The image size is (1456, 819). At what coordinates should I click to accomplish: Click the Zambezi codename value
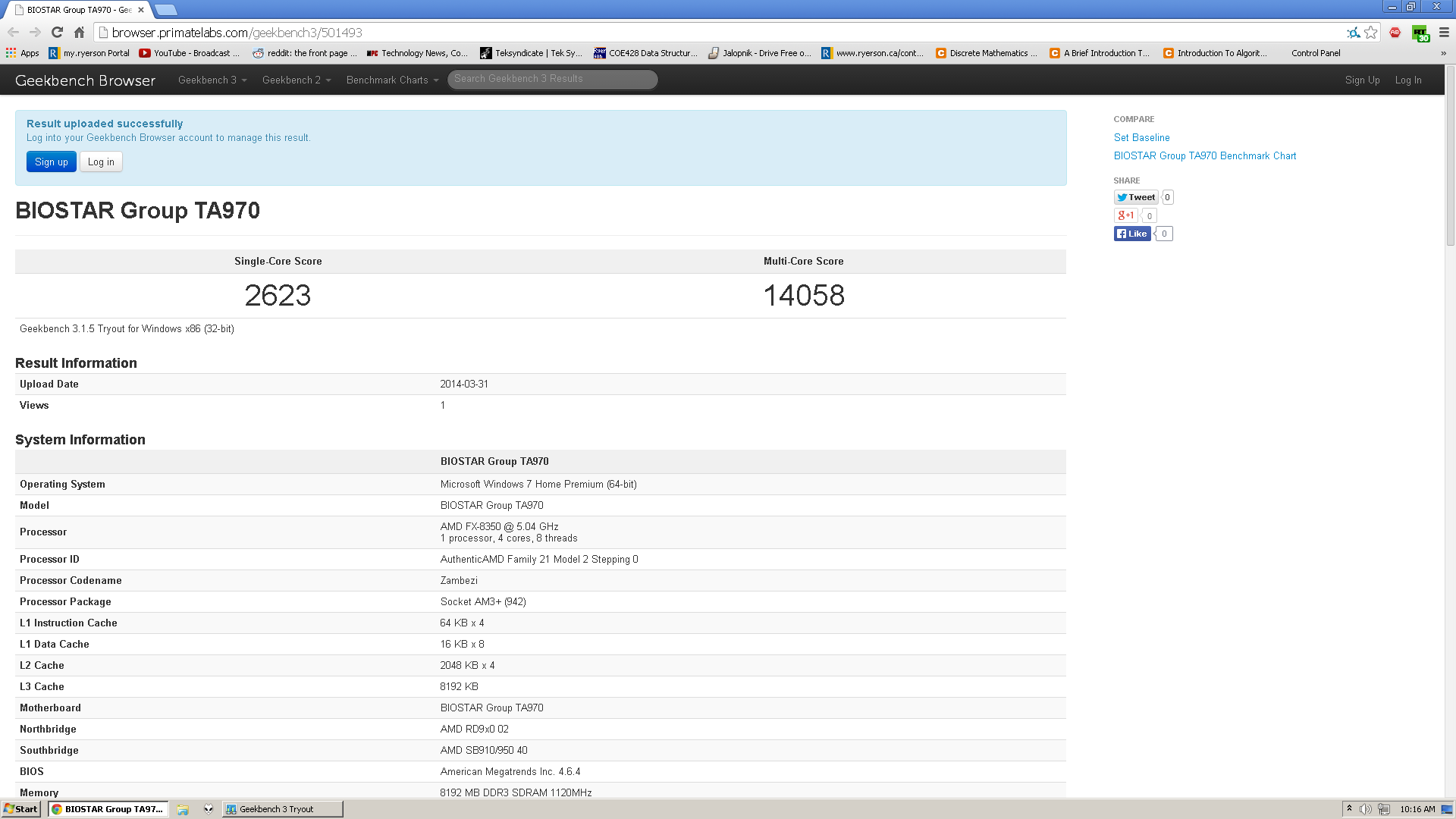(x=459, y=580)
